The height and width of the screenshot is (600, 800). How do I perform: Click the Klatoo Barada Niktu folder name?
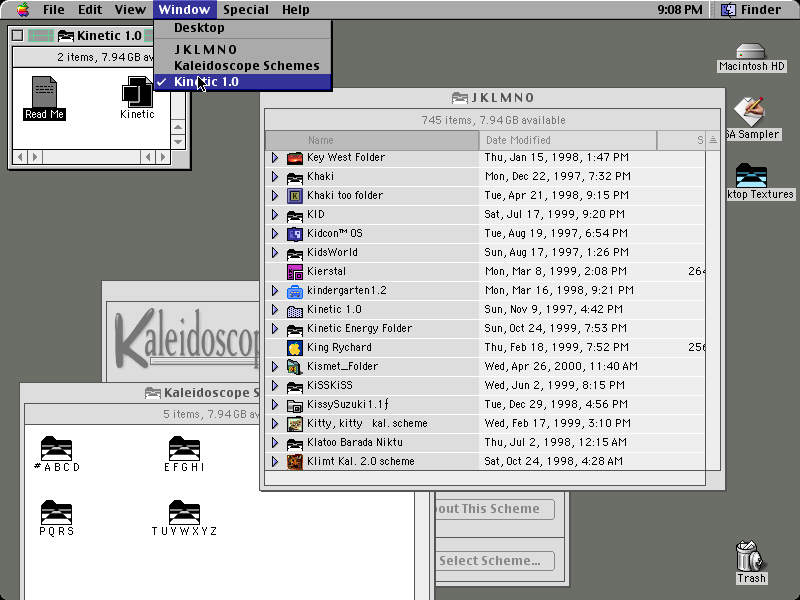[x=355, y=442]
